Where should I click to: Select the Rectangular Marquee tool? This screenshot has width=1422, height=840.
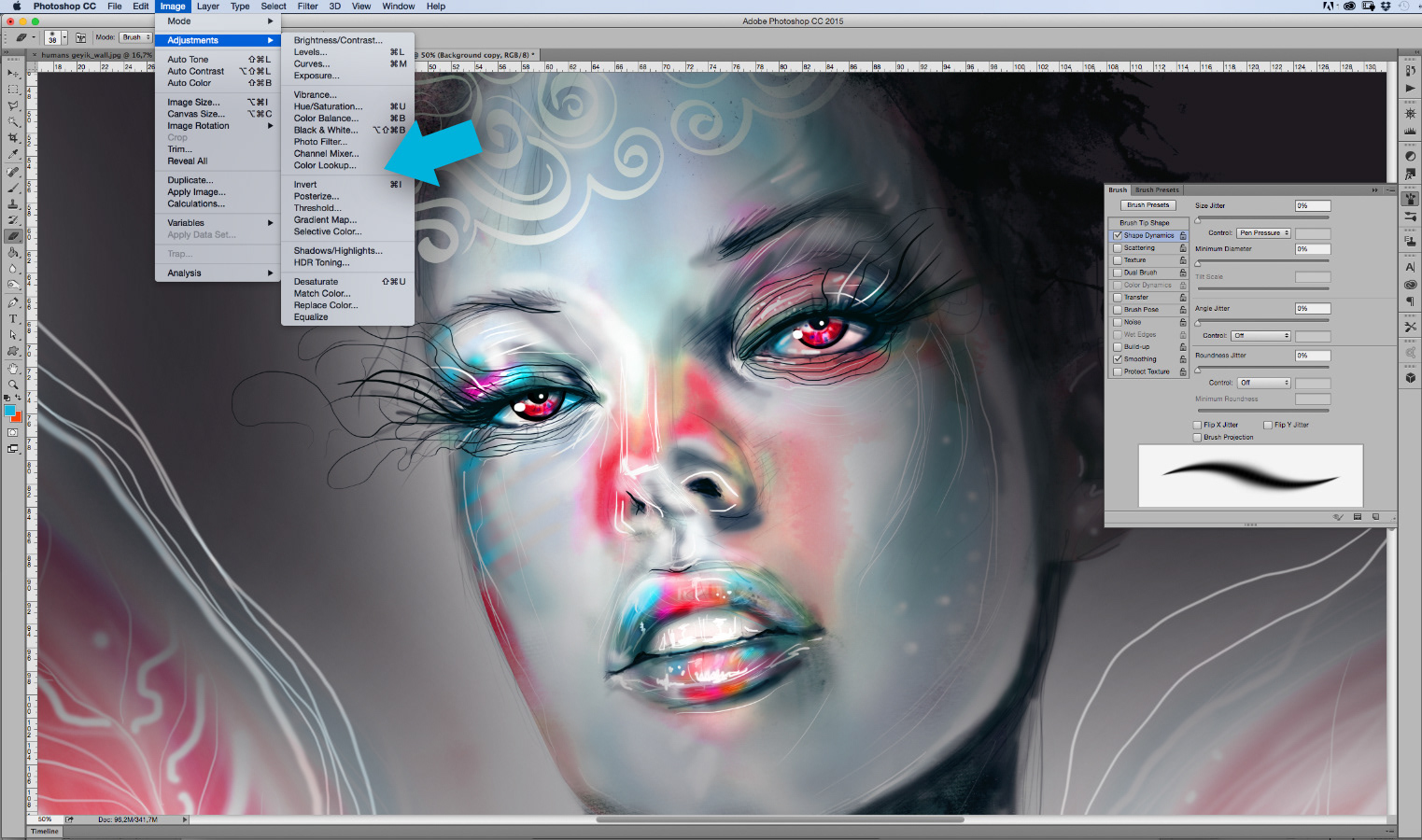click(13, 90)
